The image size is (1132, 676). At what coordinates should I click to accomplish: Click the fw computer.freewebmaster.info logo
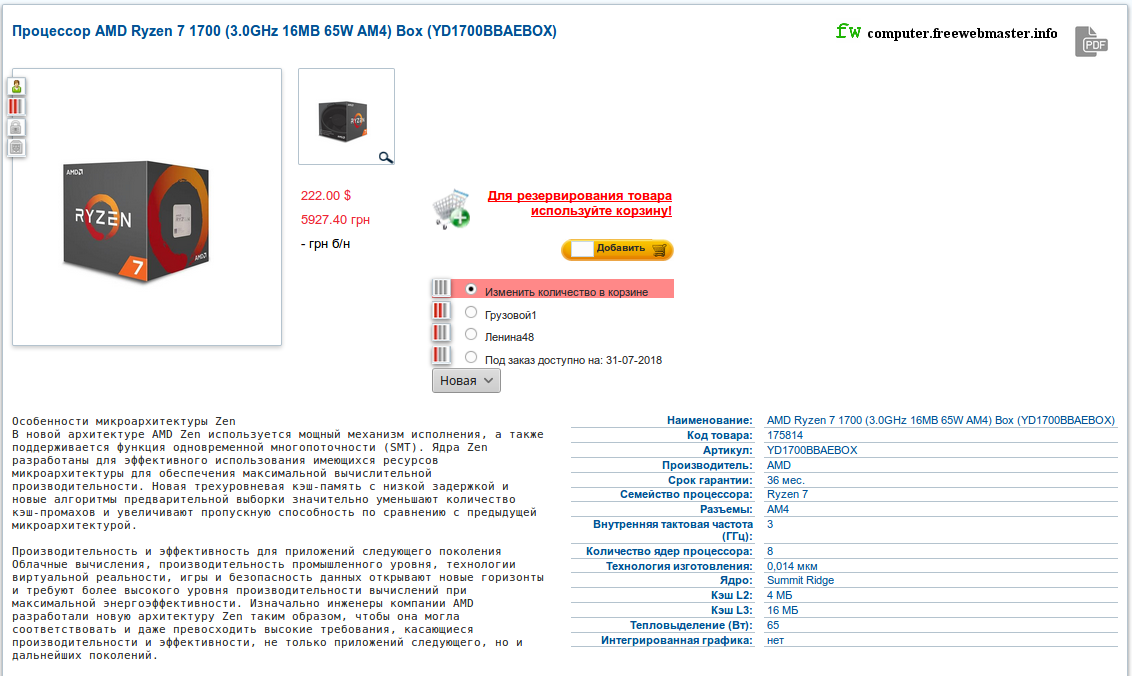pyautogui.click(x=946, y=32)
